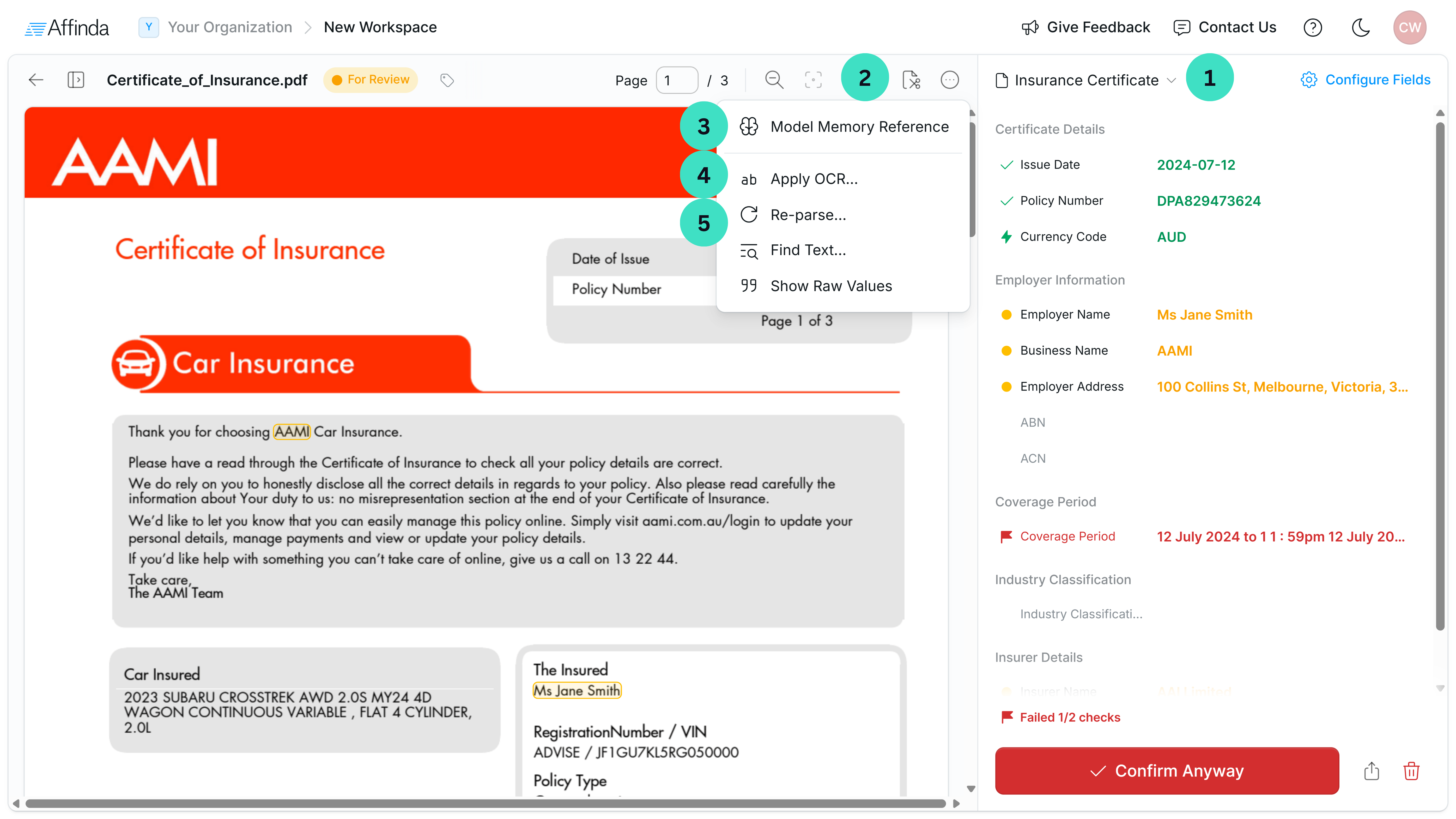Fit the document to the screen
Viewport: 1456px width, 819px height.
click(813, 80)
